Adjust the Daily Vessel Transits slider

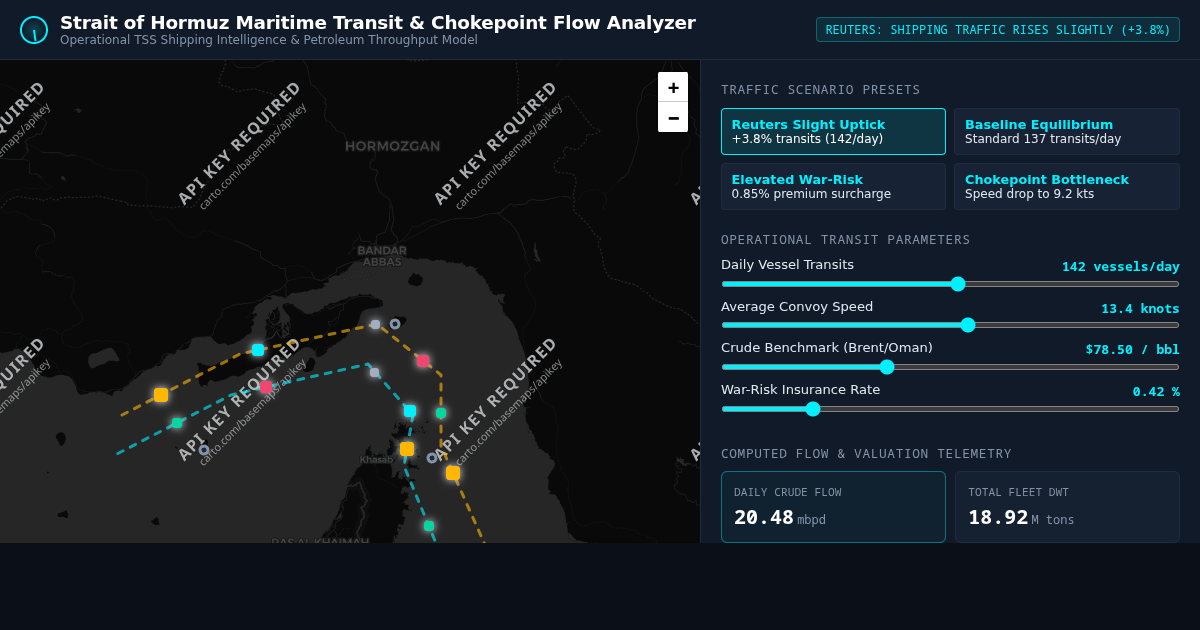[x=950, y=284]
